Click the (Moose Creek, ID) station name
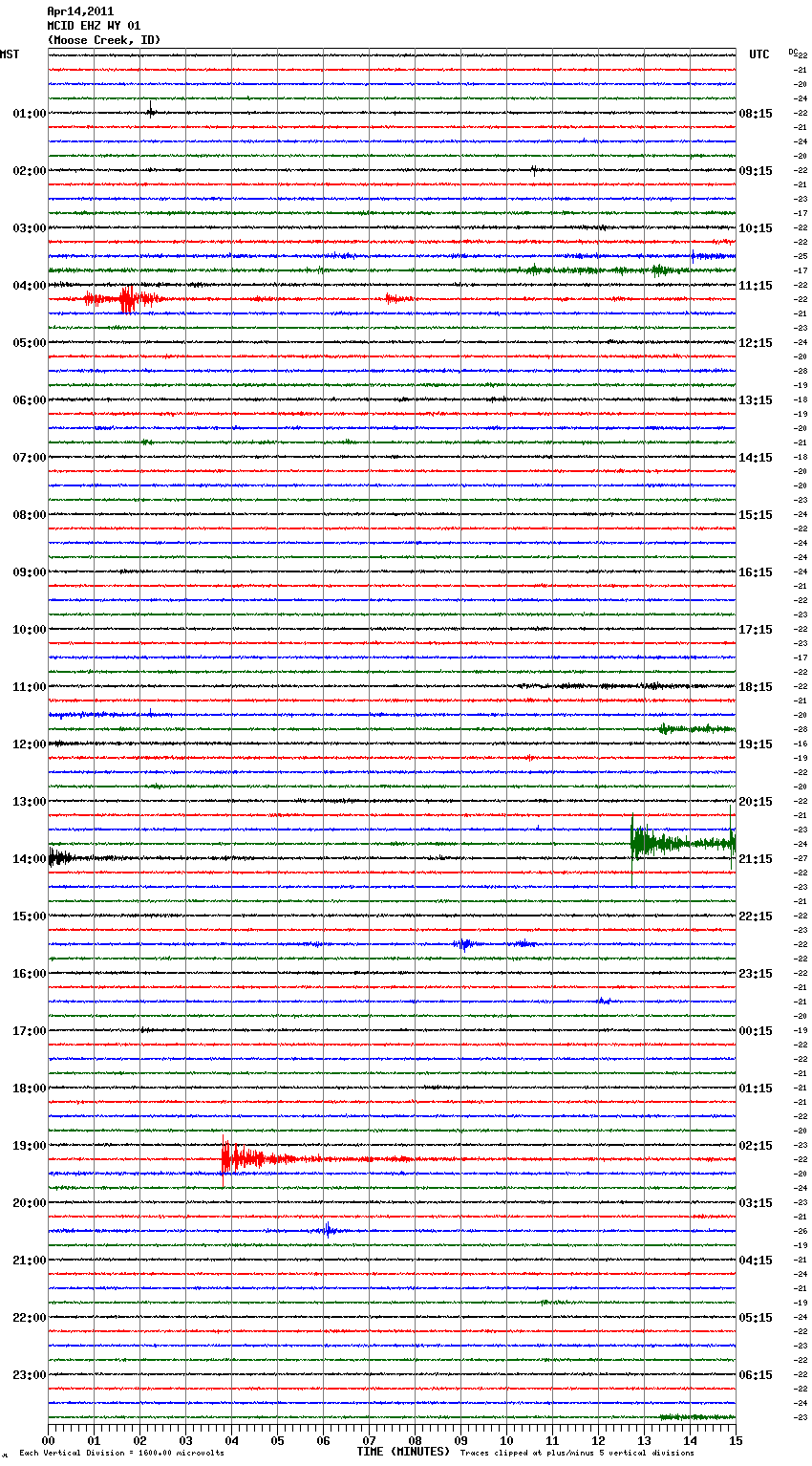The height and width of the screenshot is (1466, 812). [104, 40]
